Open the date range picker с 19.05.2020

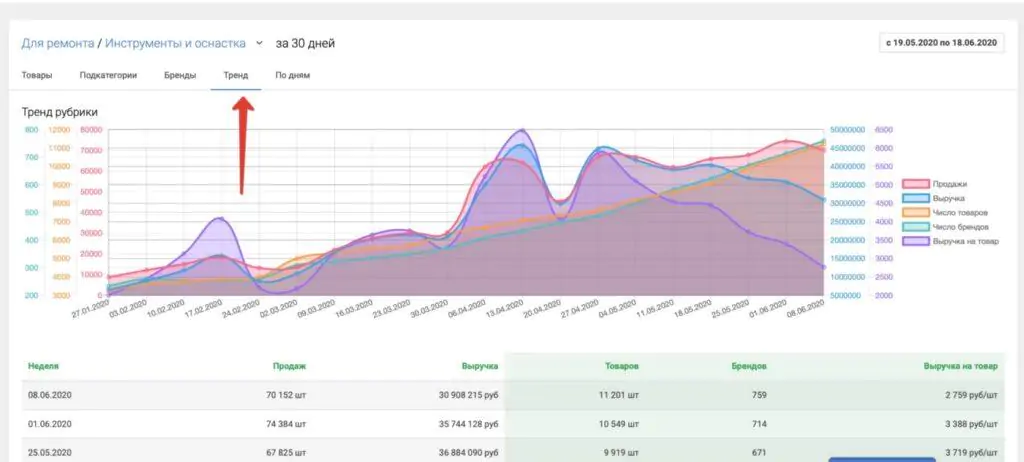click(x=939, y=43)
